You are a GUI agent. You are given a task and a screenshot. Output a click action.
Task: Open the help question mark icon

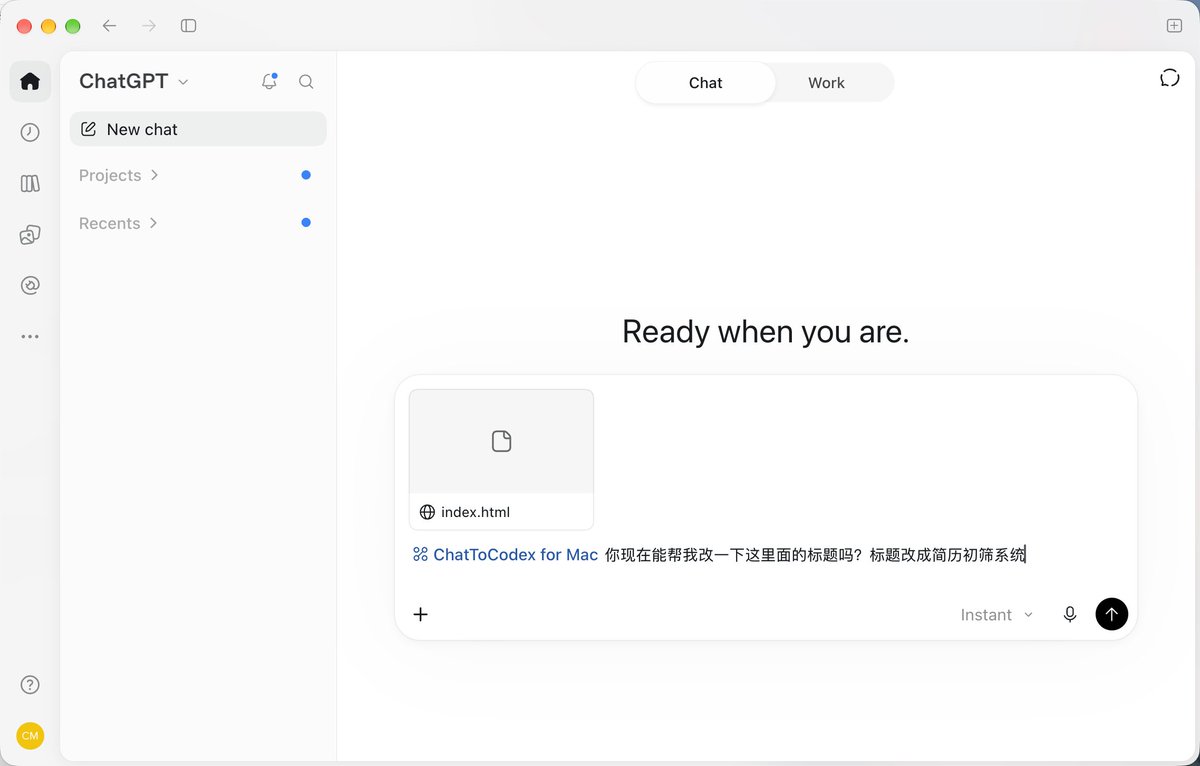click(30, 685)
